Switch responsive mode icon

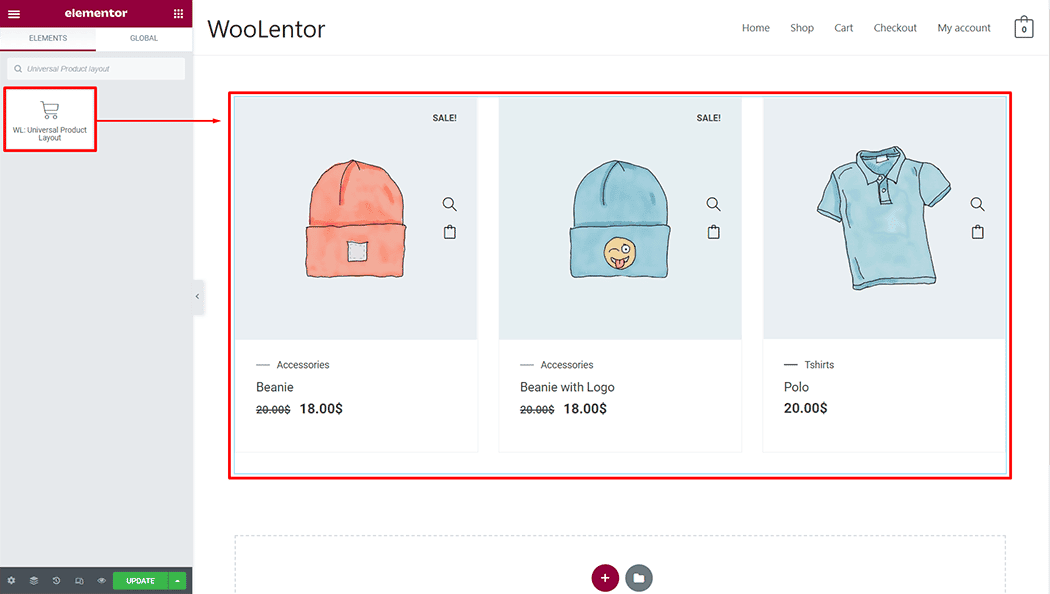79,581
